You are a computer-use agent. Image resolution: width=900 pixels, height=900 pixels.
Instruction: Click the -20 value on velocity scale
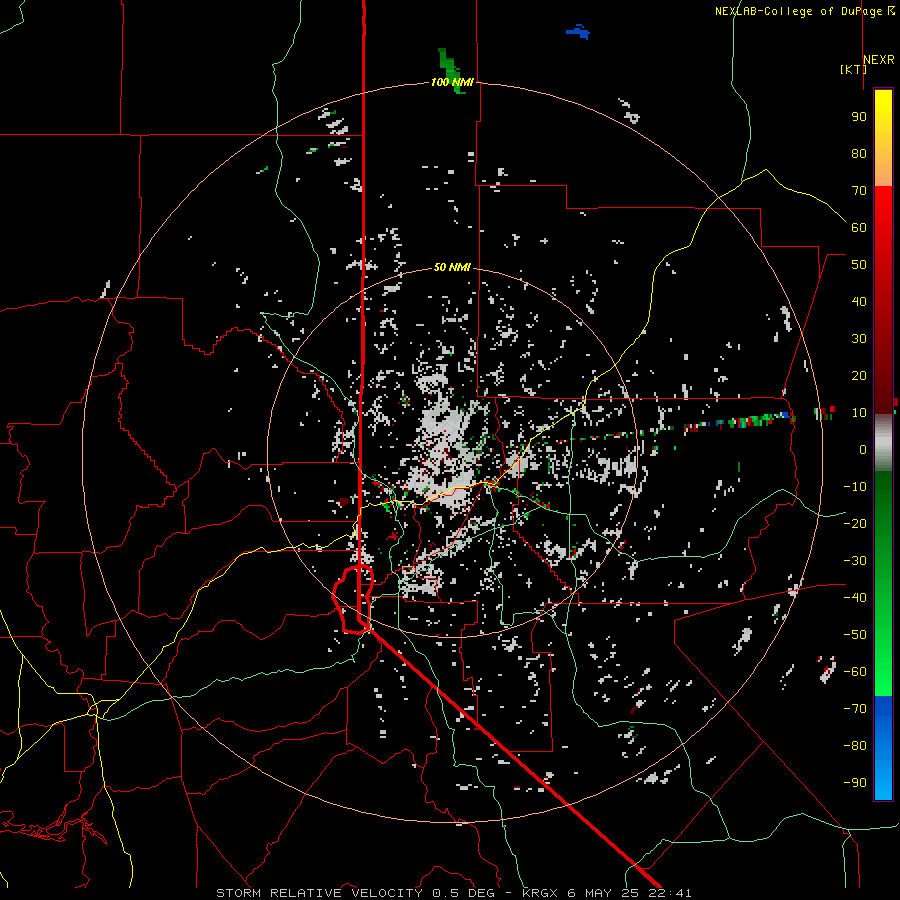[x=855, y=523]
